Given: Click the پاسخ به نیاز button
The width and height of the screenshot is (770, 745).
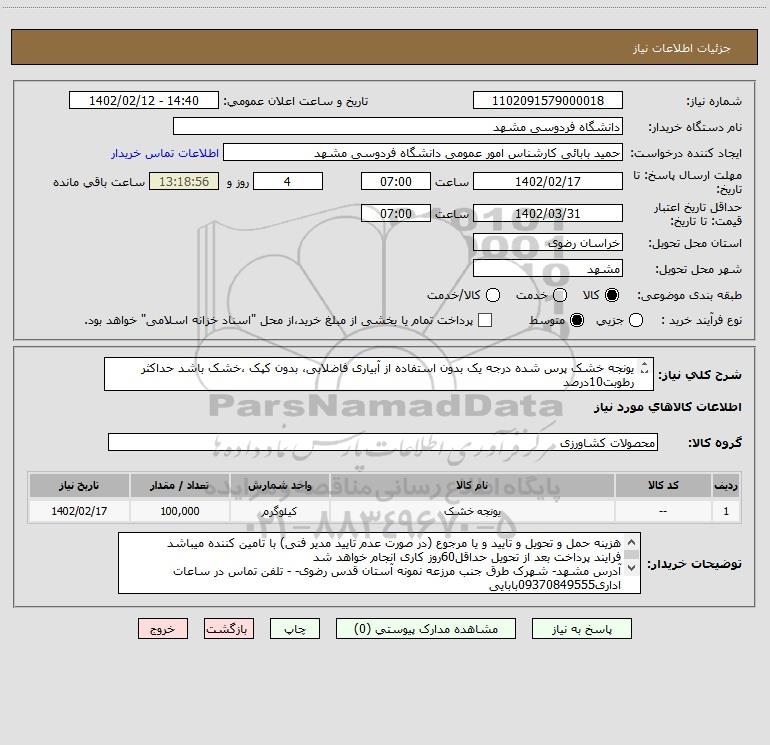Looking at the screenshot, I should point(582,629).
